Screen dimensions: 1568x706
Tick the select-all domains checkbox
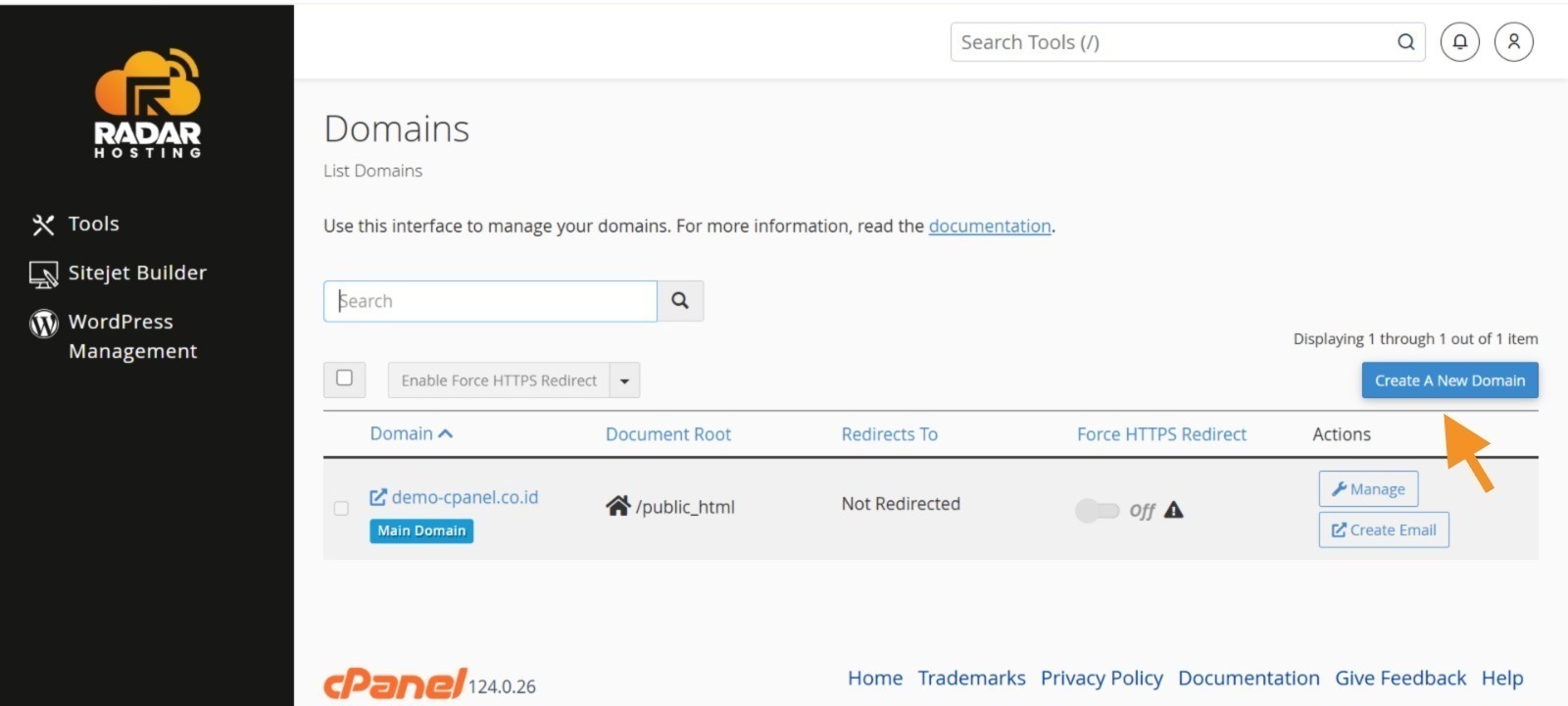(x=344, y=378)
